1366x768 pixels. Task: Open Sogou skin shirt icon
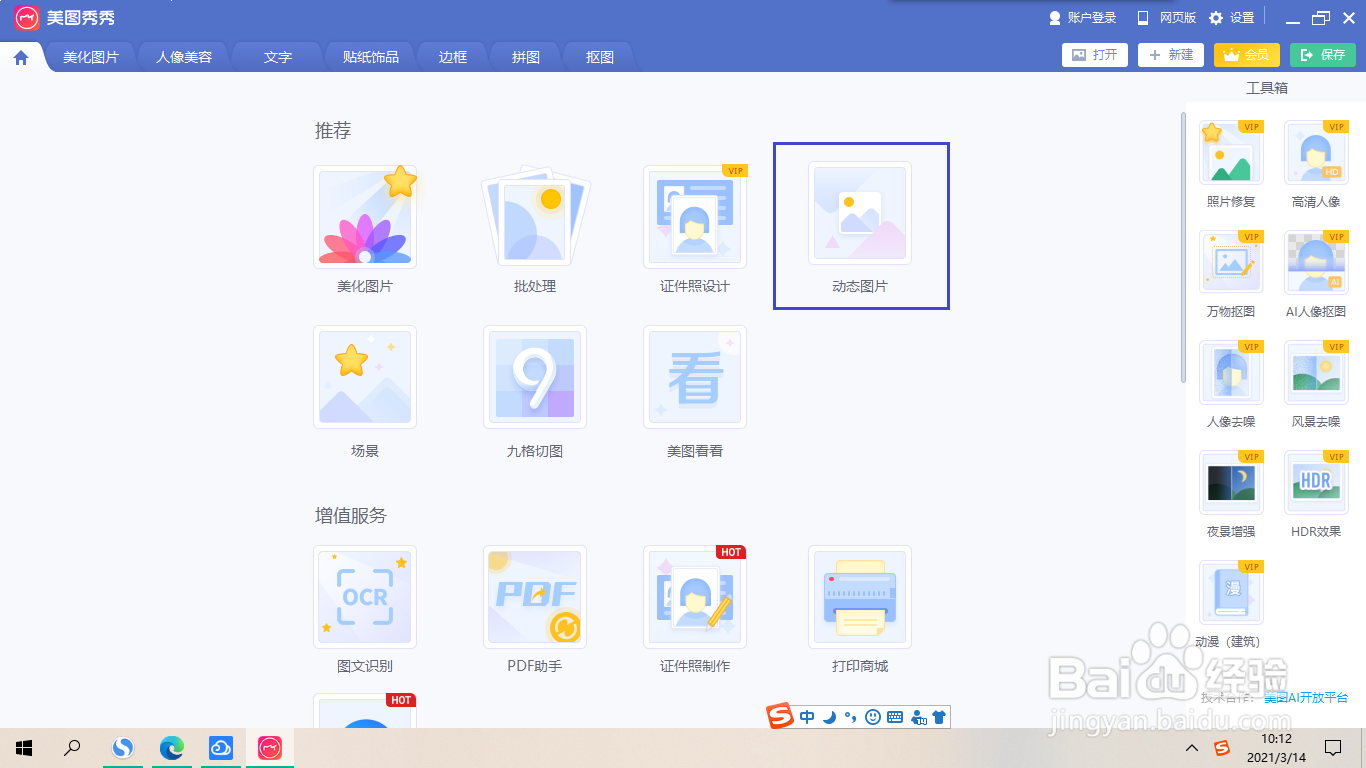[938, 716]
